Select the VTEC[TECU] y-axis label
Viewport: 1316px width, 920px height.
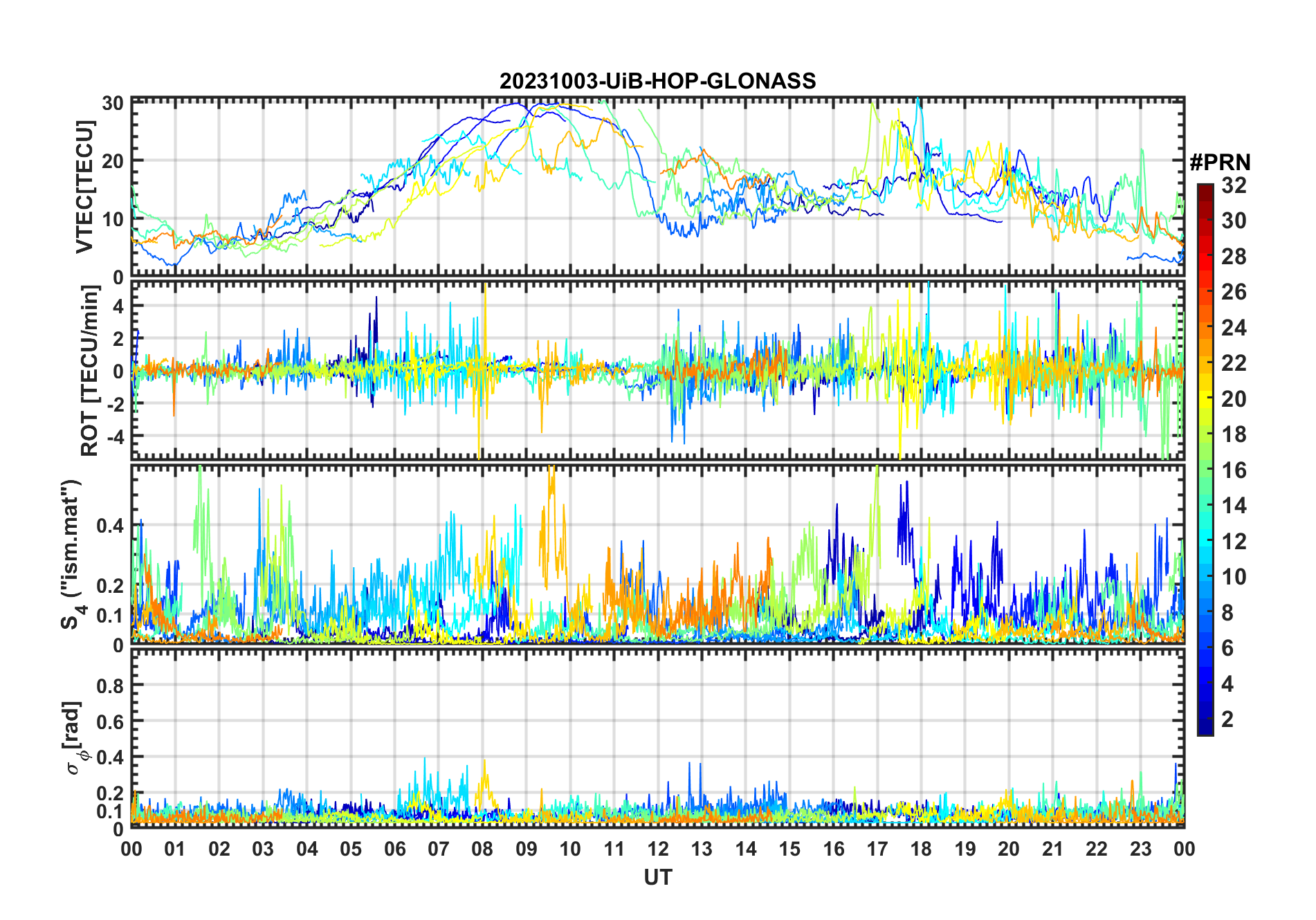(84, 187)
